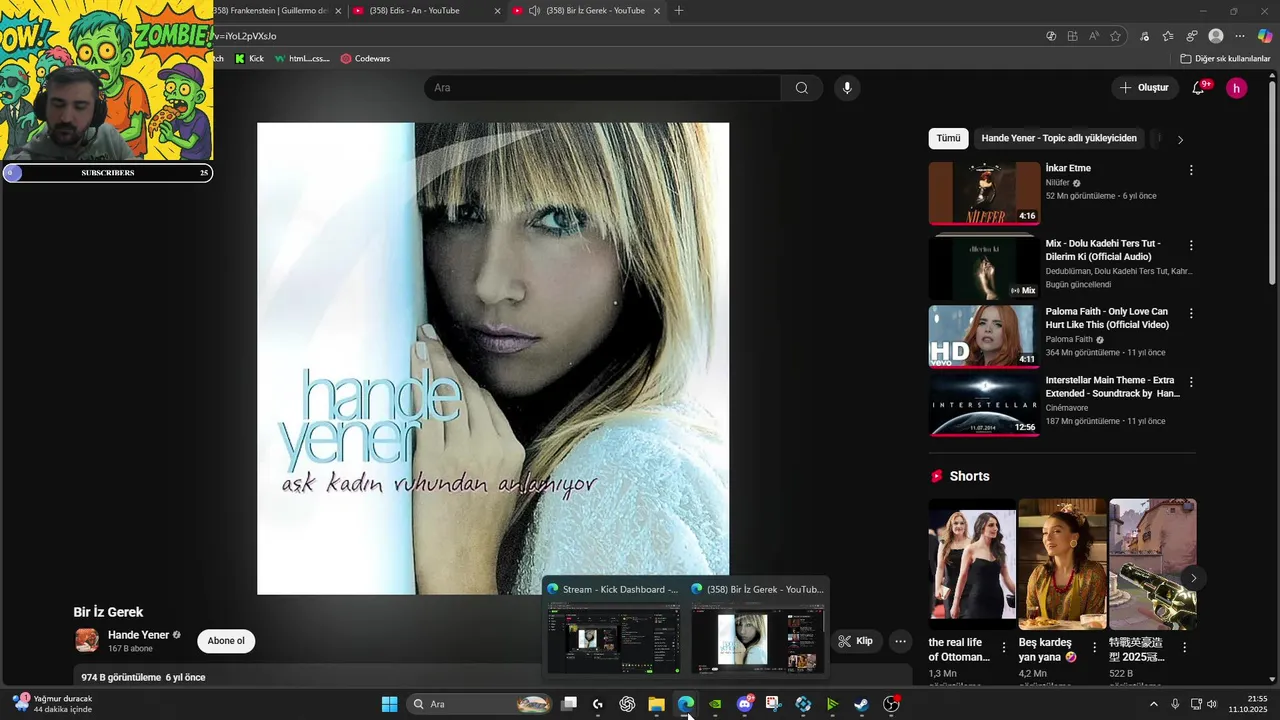Open options menu for İnkar Etme video
Screen dimensions: 1280x720
click(1191, 170)
